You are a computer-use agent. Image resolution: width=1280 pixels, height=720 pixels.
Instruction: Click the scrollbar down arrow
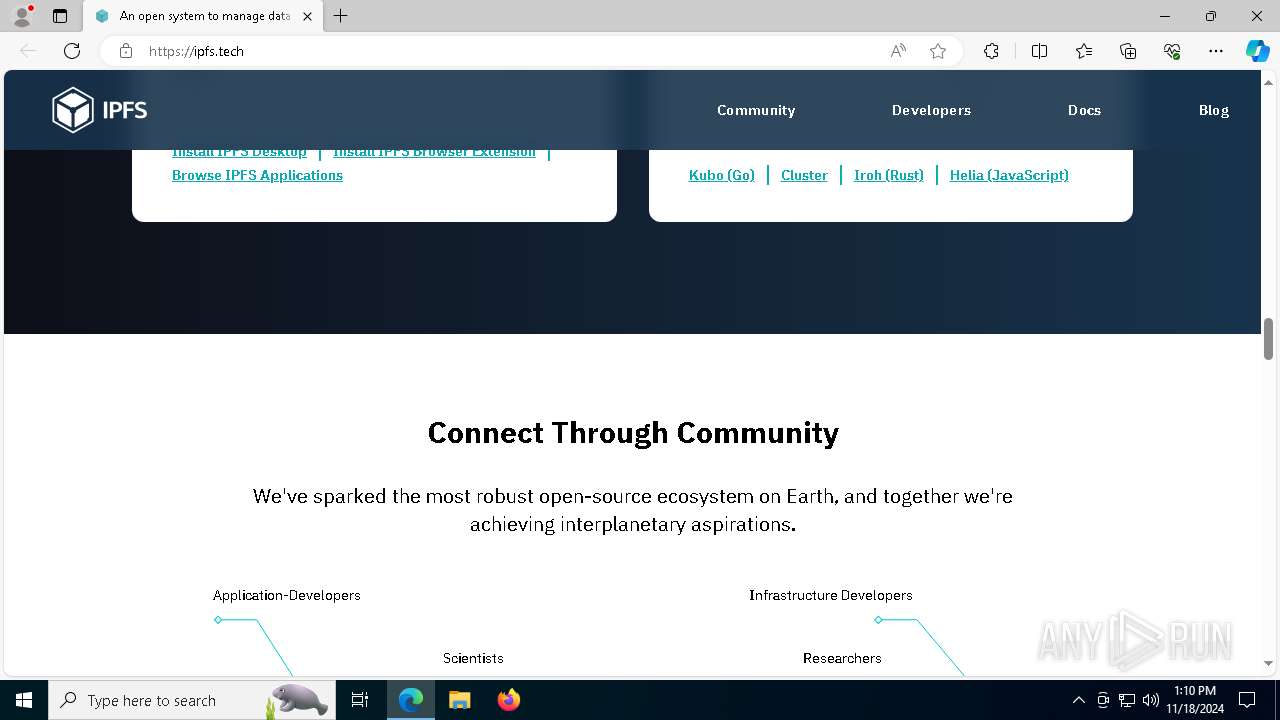pos(1268,663)
